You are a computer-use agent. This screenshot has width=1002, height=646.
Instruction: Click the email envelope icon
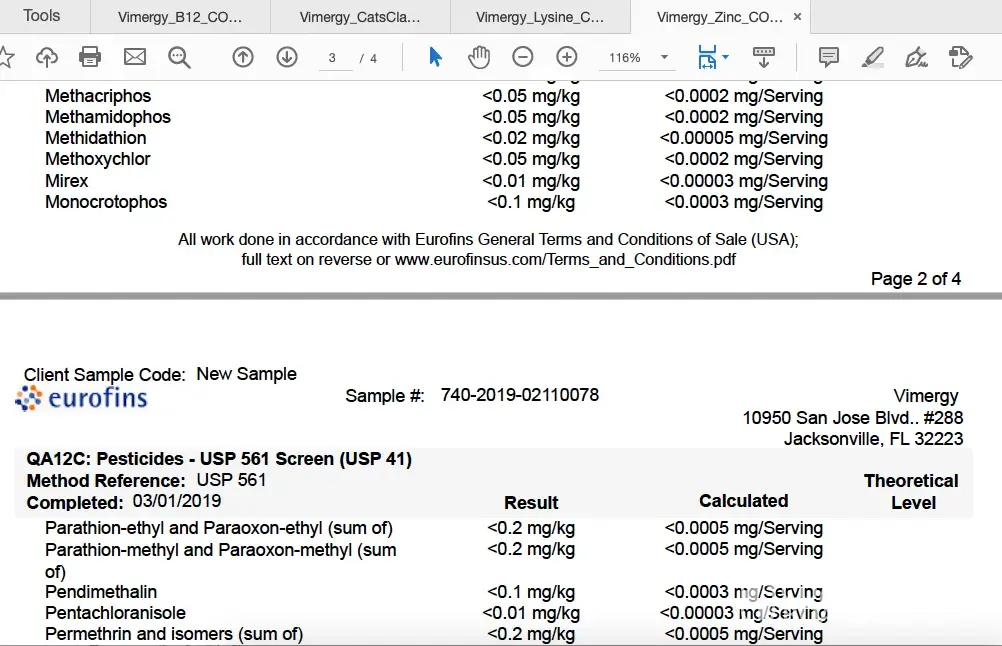(x=135, y=57)
